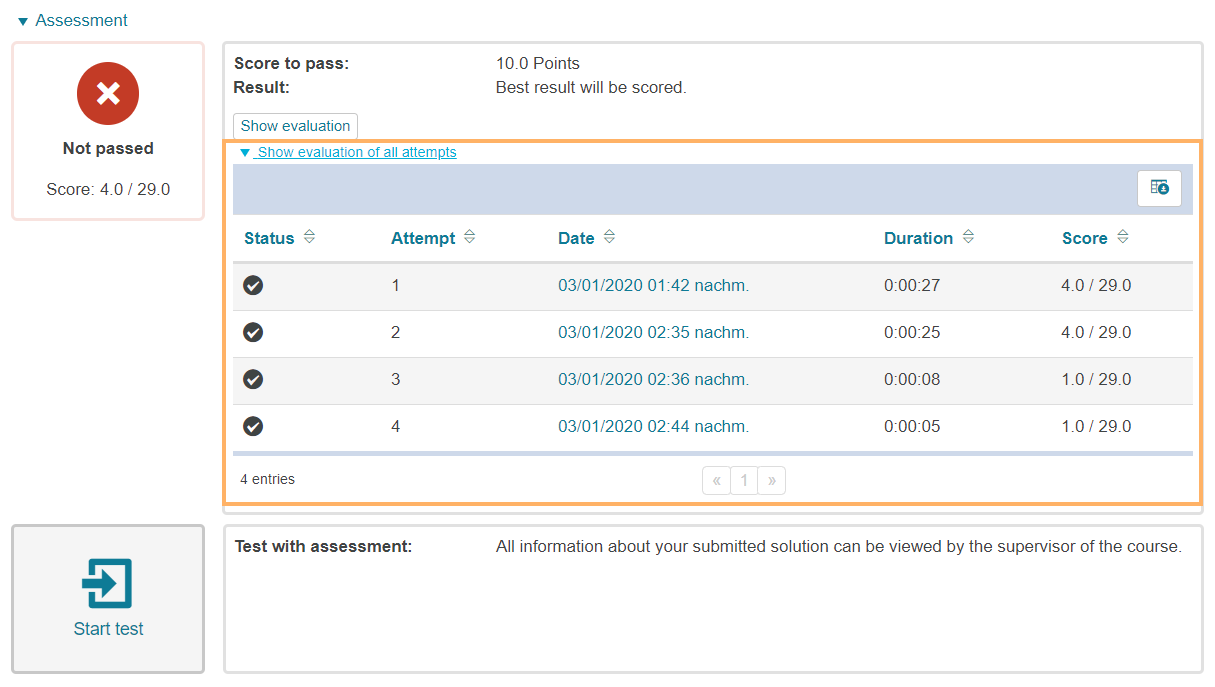Click the status checkmark for attempt 4
Image resolution: width=1215 pixels, height=687 pixels.
[x=253, y=427]
